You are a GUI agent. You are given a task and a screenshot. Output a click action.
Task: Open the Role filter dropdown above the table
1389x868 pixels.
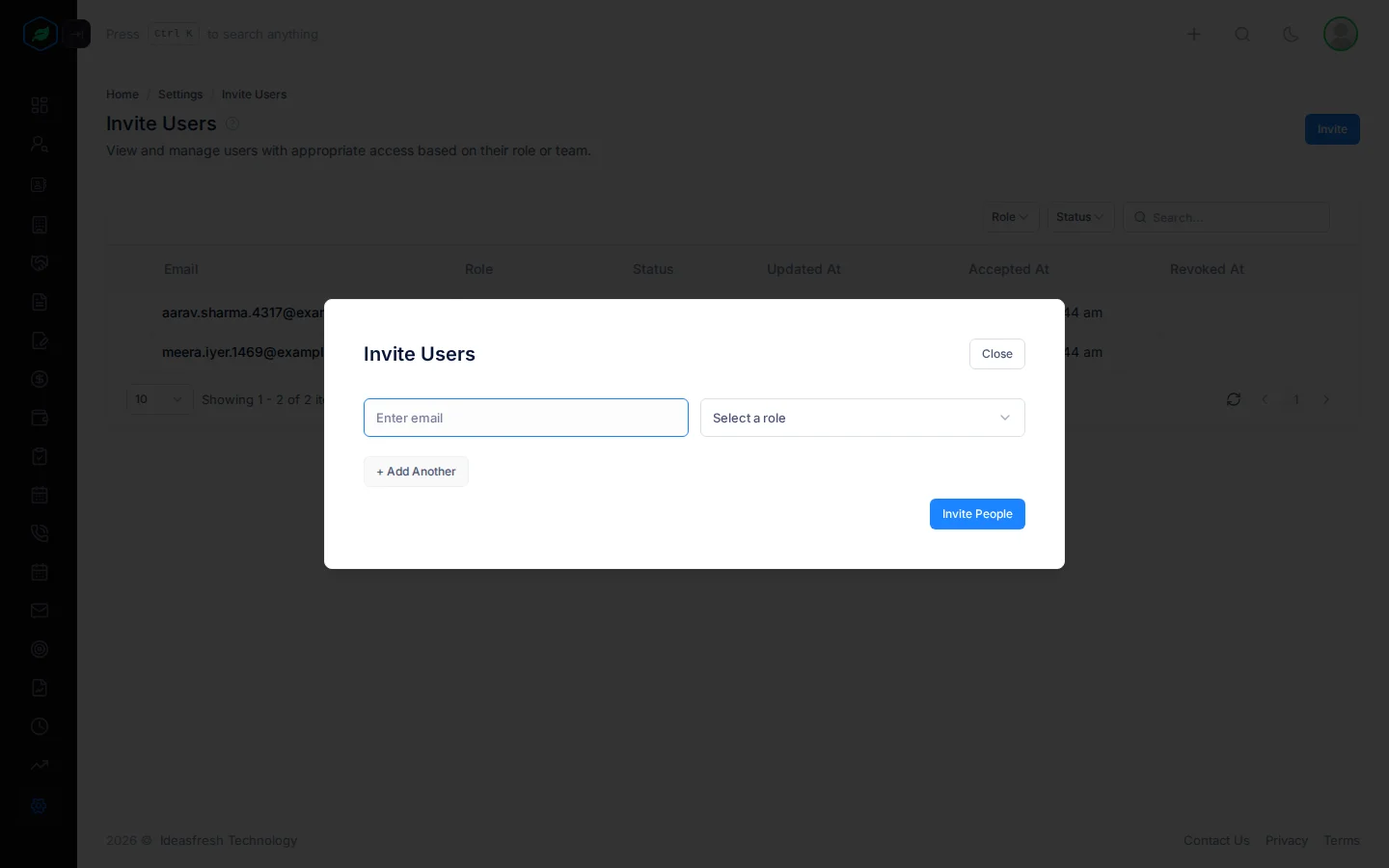coord(1010,217)
